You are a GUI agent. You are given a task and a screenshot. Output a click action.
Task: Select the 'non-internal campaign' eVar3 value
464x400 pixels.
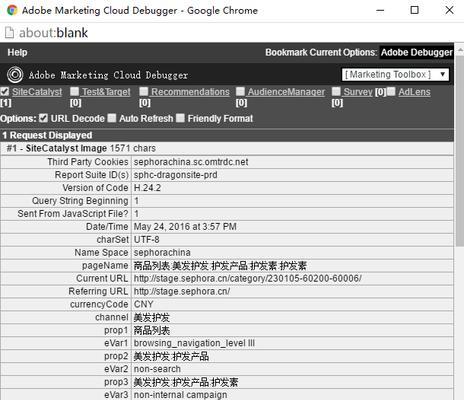coord(180,395)
